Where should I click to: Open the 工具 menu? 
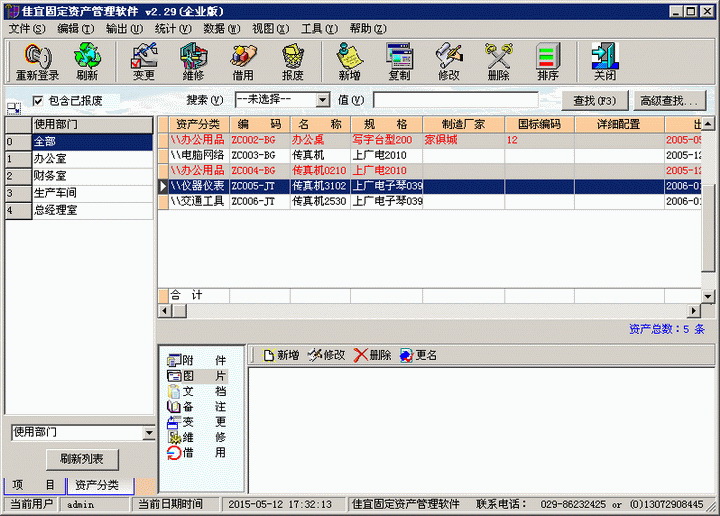(319, 28)
